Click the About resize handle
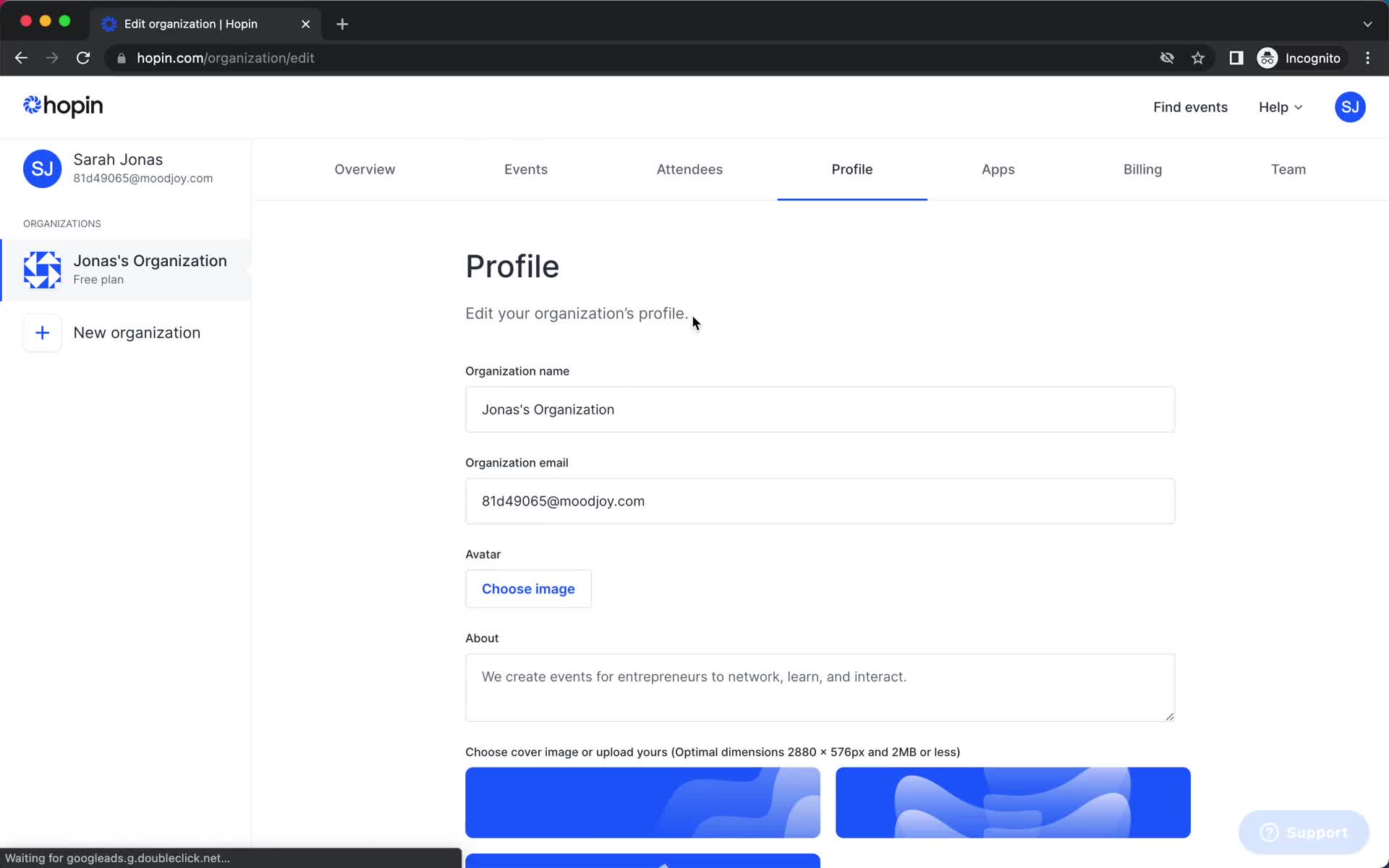The image size is (1389, 868). [1169, 716]
